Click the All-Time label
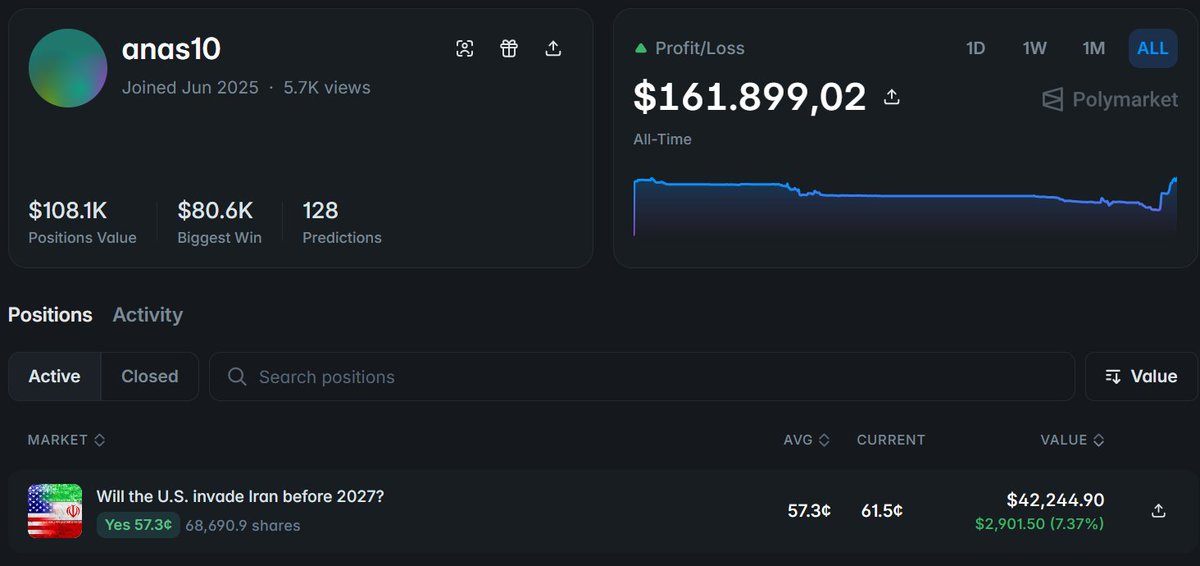Viewport: 1200px width, 566px height. [x=662, y=140]
